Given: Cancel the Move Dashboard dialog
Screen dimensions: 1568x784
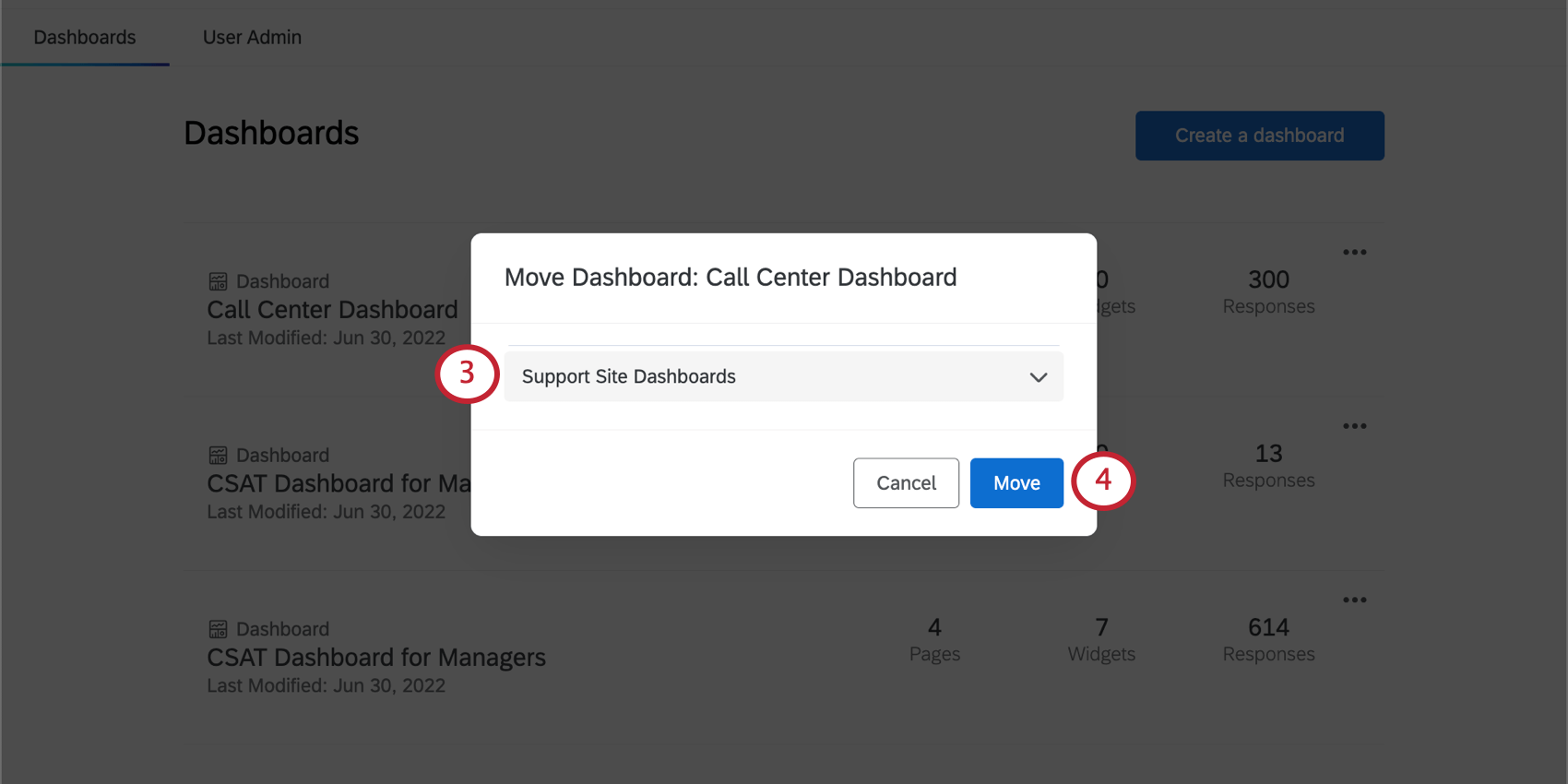Looking at the screenshot, I should pyautogui.click(x=906, y=483).
